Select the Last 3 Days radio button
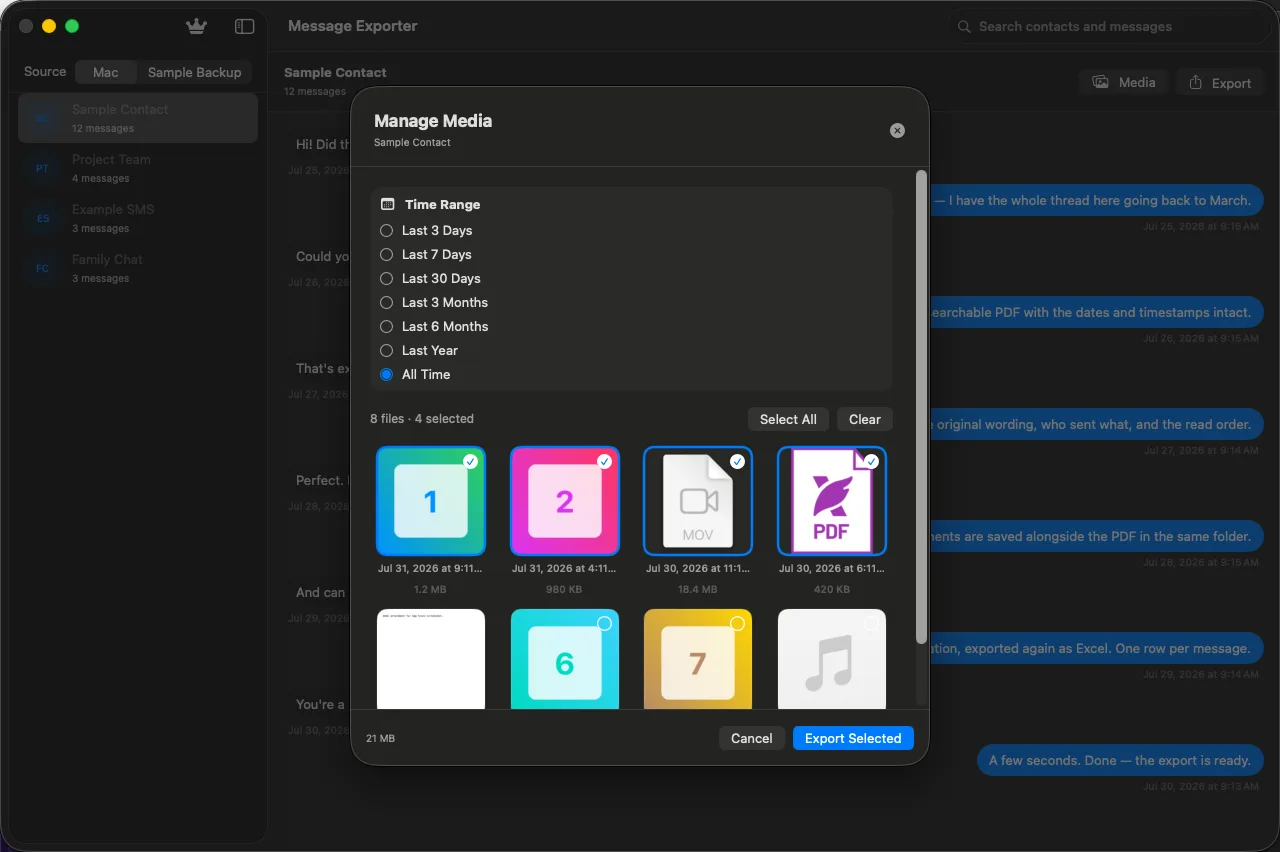 (x=387, y=230)
